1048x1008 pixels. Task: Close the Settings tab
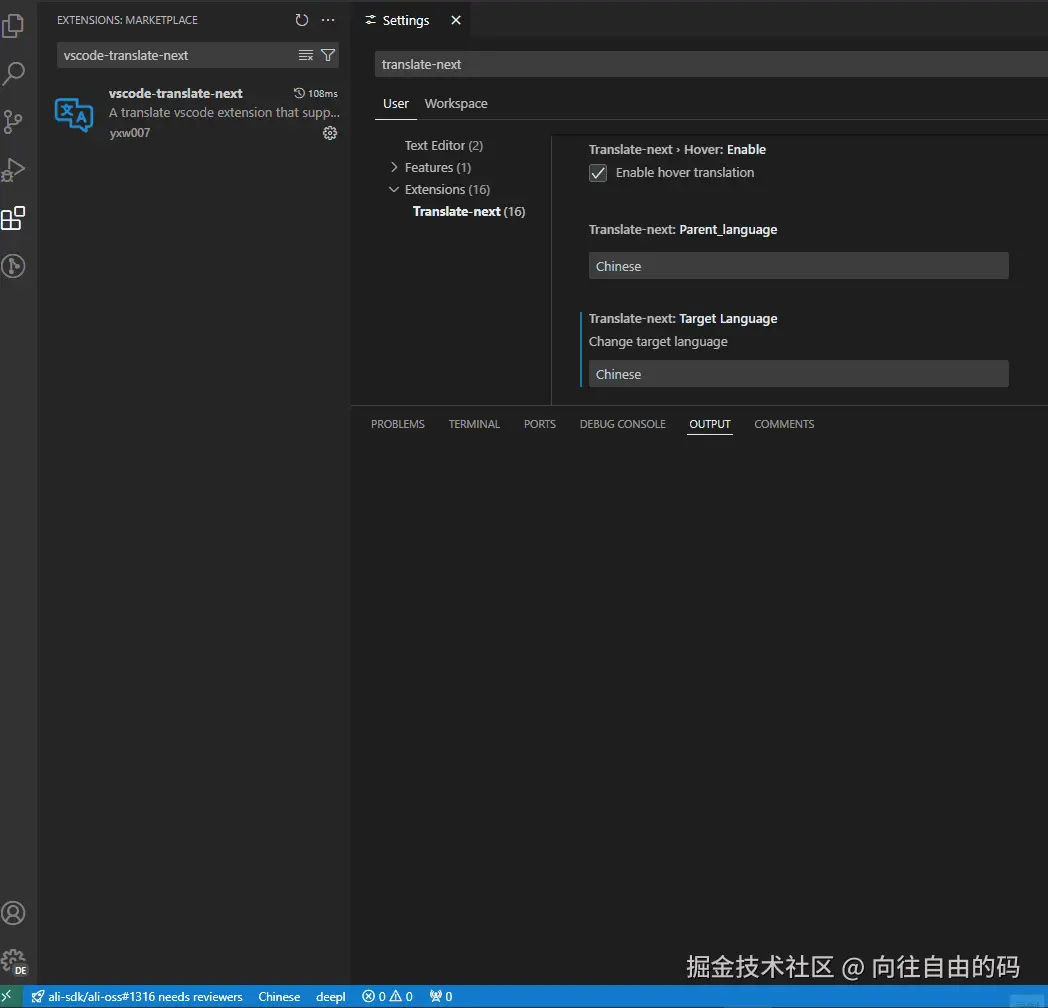click(x=456, y=20)
